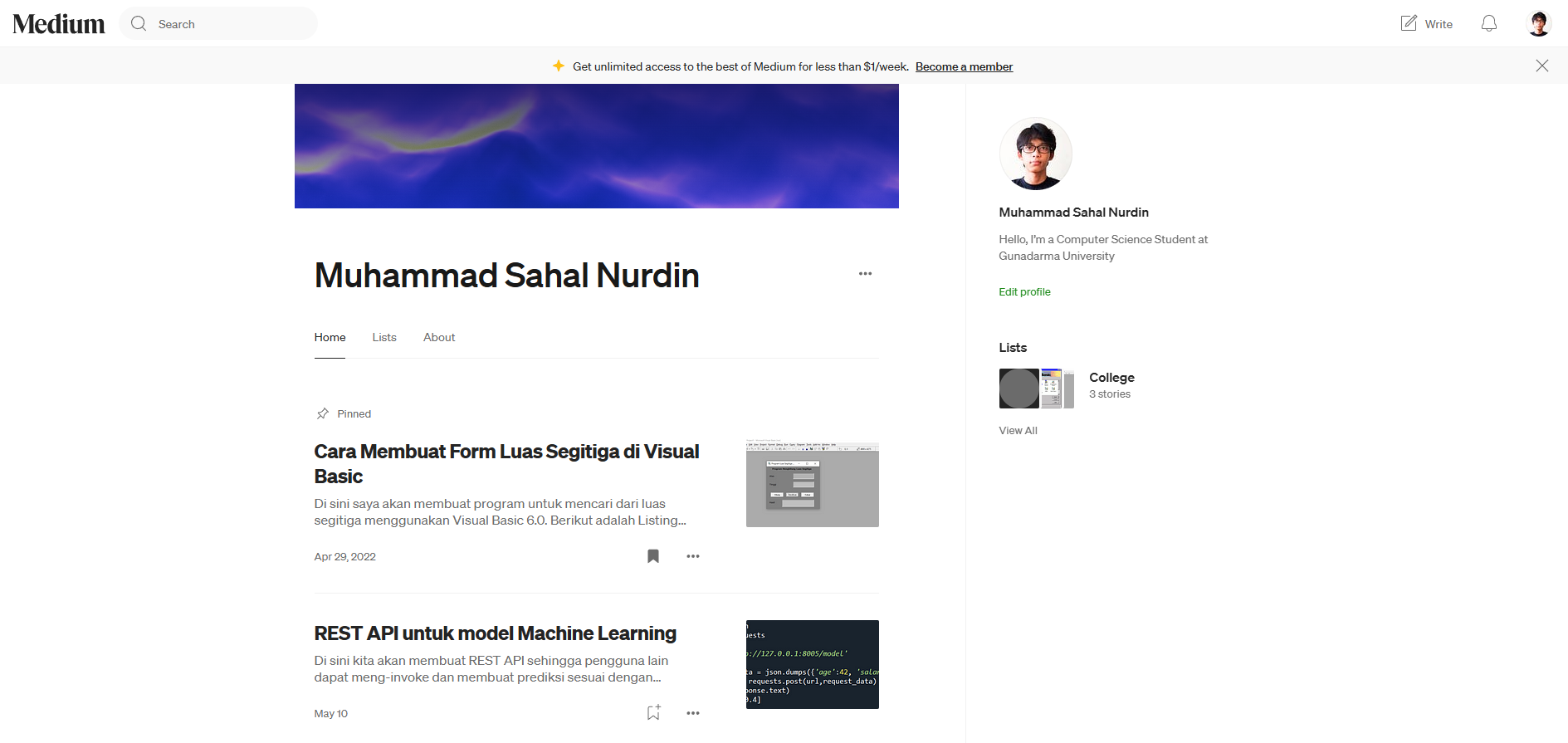Click View All under Lists
The image size is (1568, 743).
(1018, 430)
